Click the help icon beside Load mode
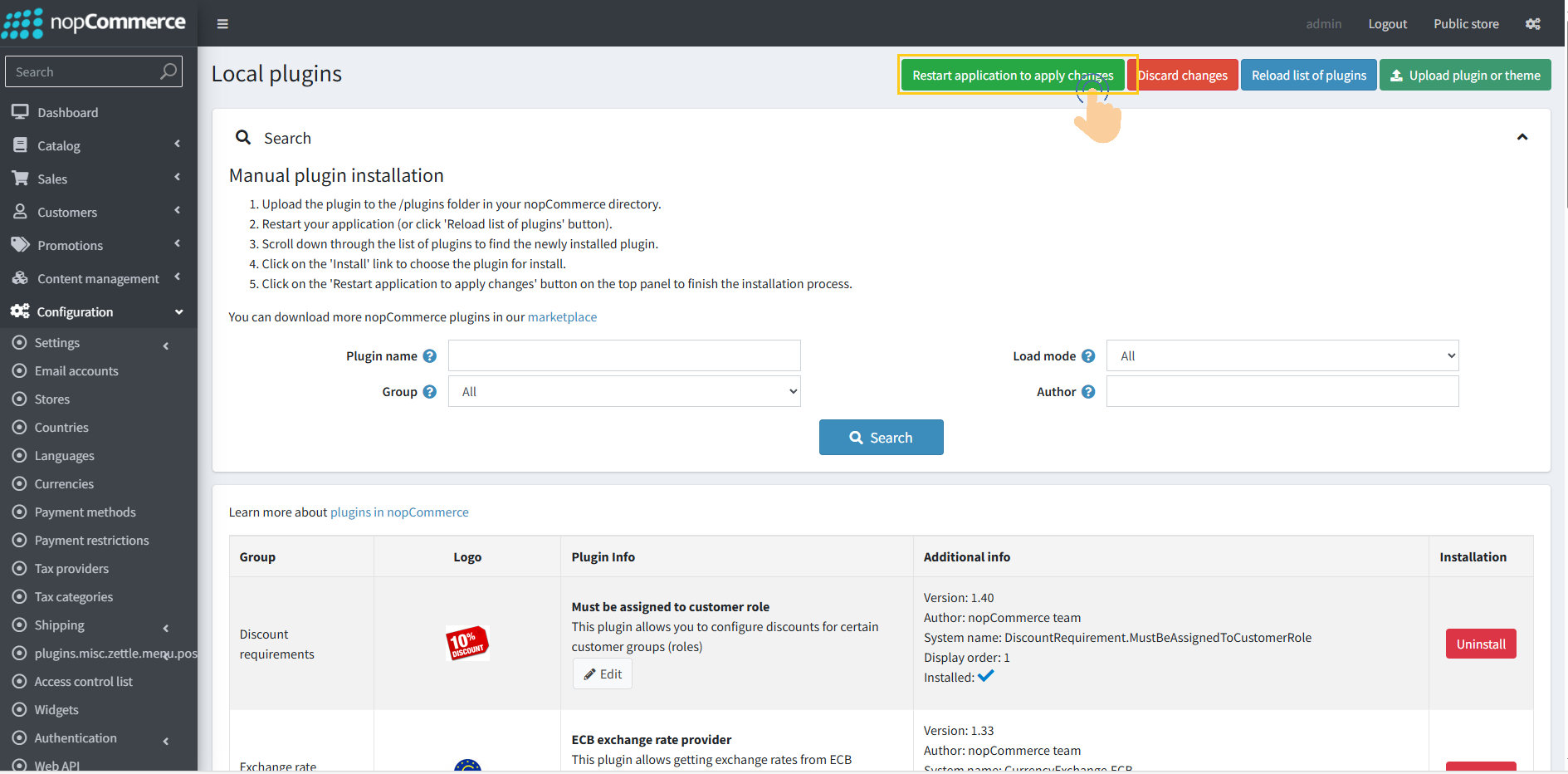 tap(1088, 356)
